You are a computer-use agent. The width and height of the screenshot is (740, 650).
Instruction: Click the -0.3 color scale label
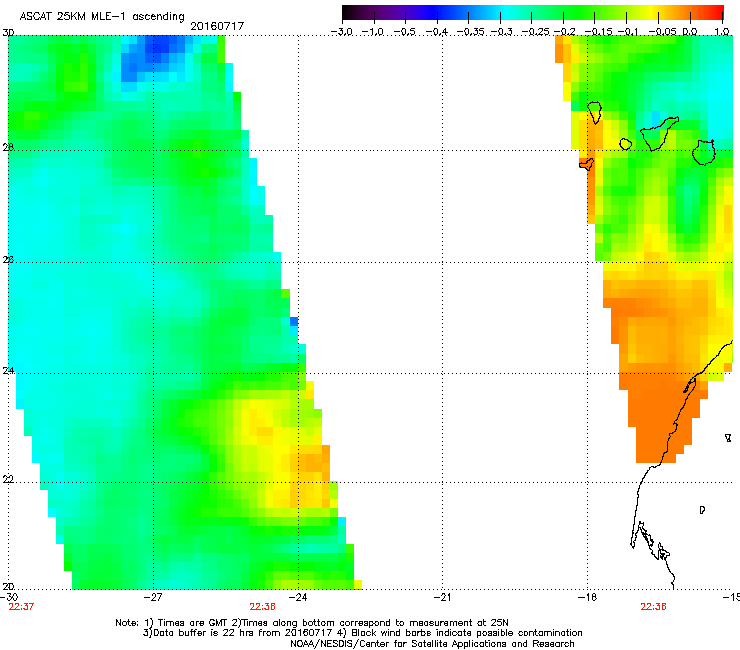pyautogui.click(x=502, y=32)
